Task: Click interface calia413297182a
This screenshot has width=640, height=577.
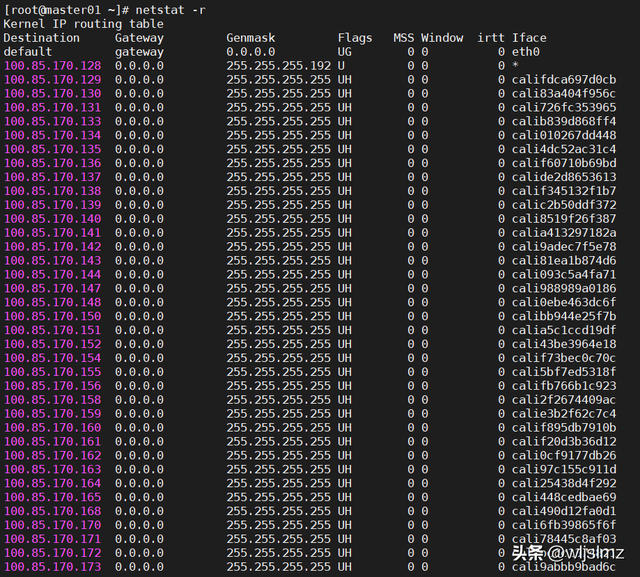Action: tap(564, 233)
